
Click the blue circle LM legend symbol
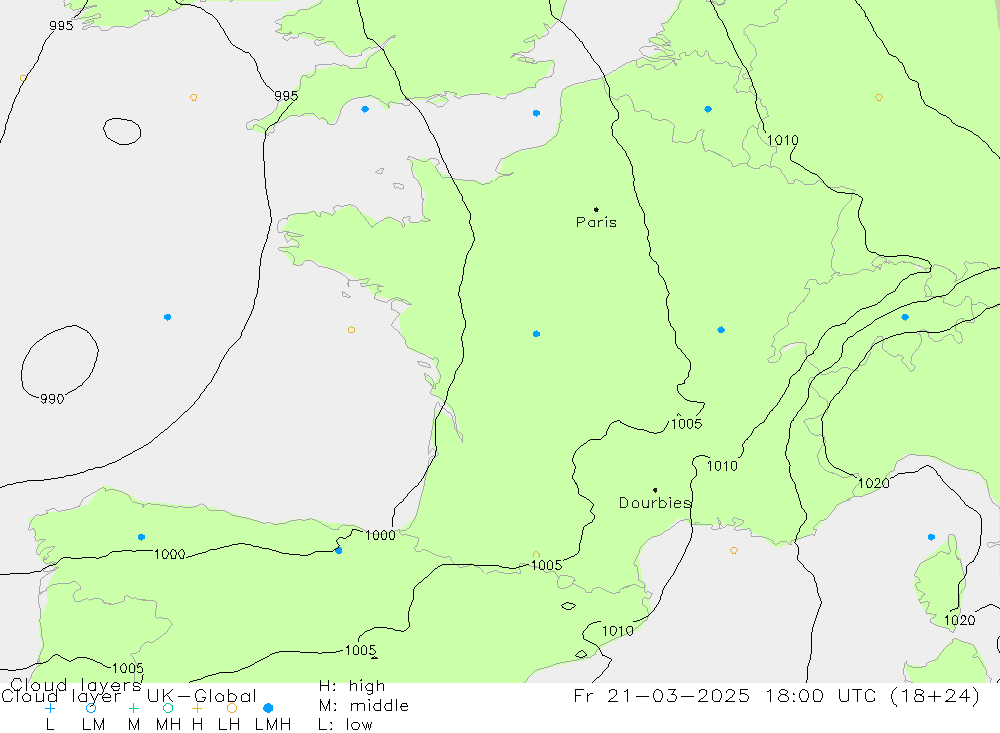click(91, 708)
